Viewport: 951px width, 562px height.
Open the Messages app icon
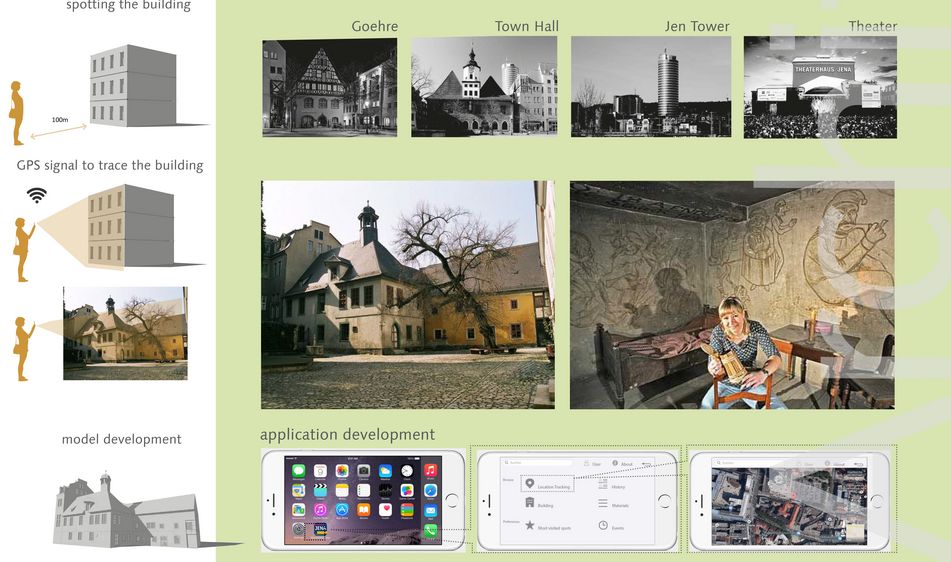point(298,470)
